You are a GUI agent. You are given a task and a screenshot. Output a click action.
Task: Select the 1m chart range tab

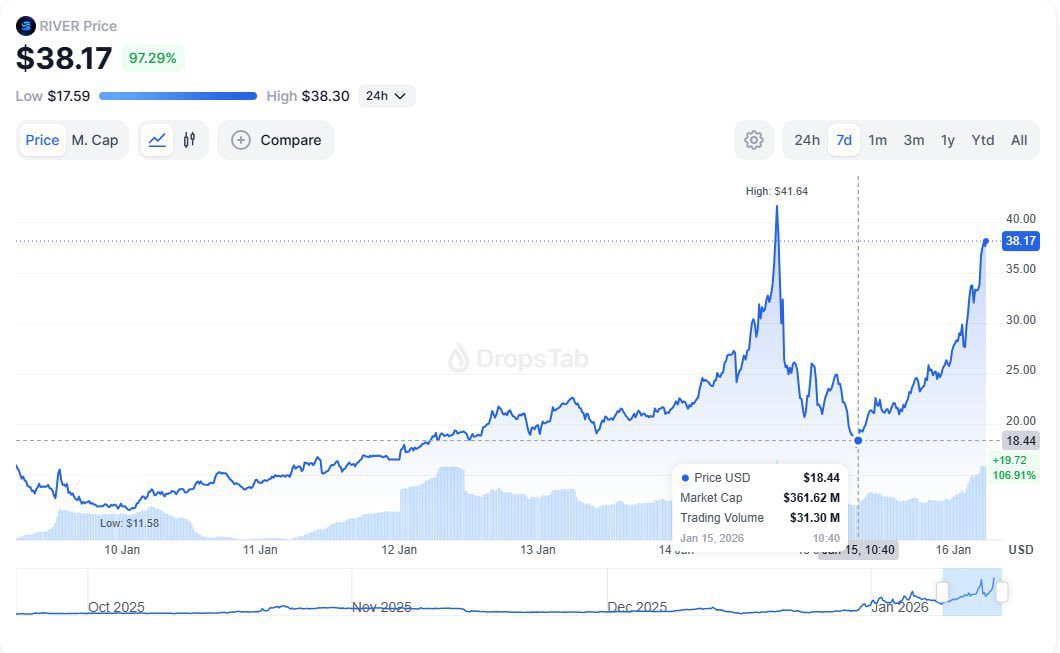(x=877, y=140)
